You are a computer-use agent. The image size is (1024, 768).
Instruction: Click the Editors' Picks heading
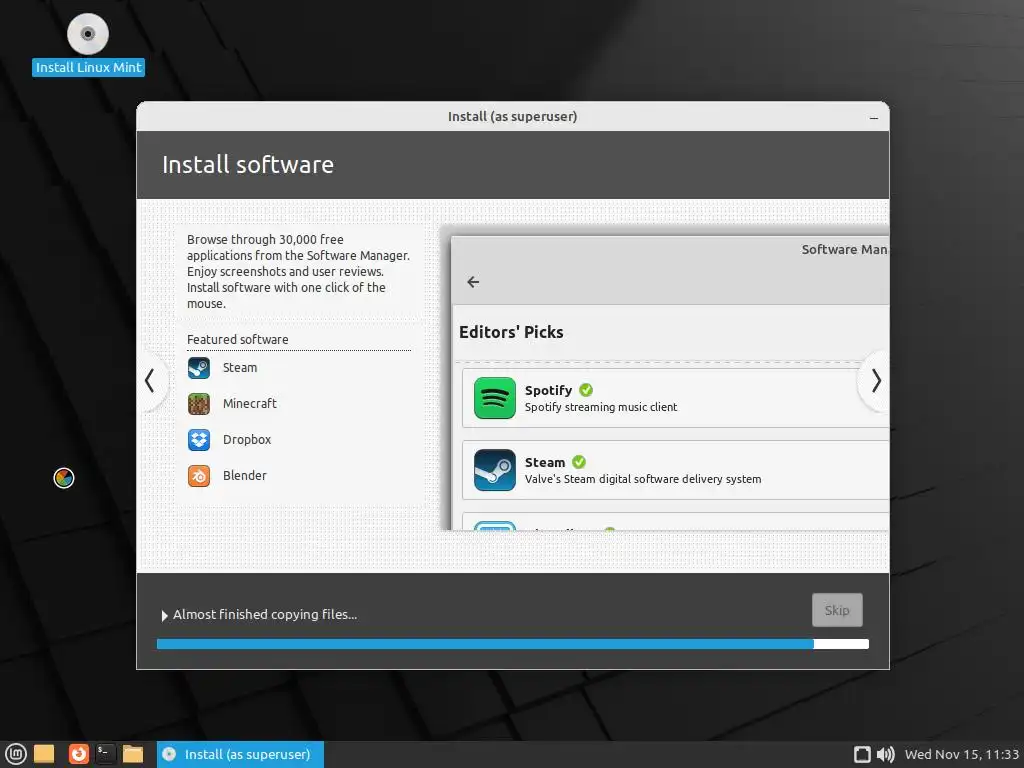point(511,332)
